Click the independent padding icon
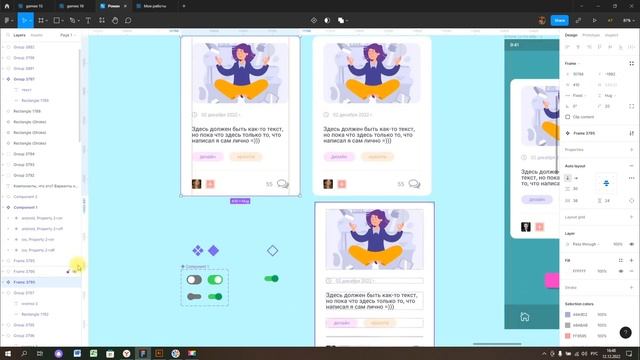Image resolution: width=640 pixels, height=360 pixels. tap(631, 200)
